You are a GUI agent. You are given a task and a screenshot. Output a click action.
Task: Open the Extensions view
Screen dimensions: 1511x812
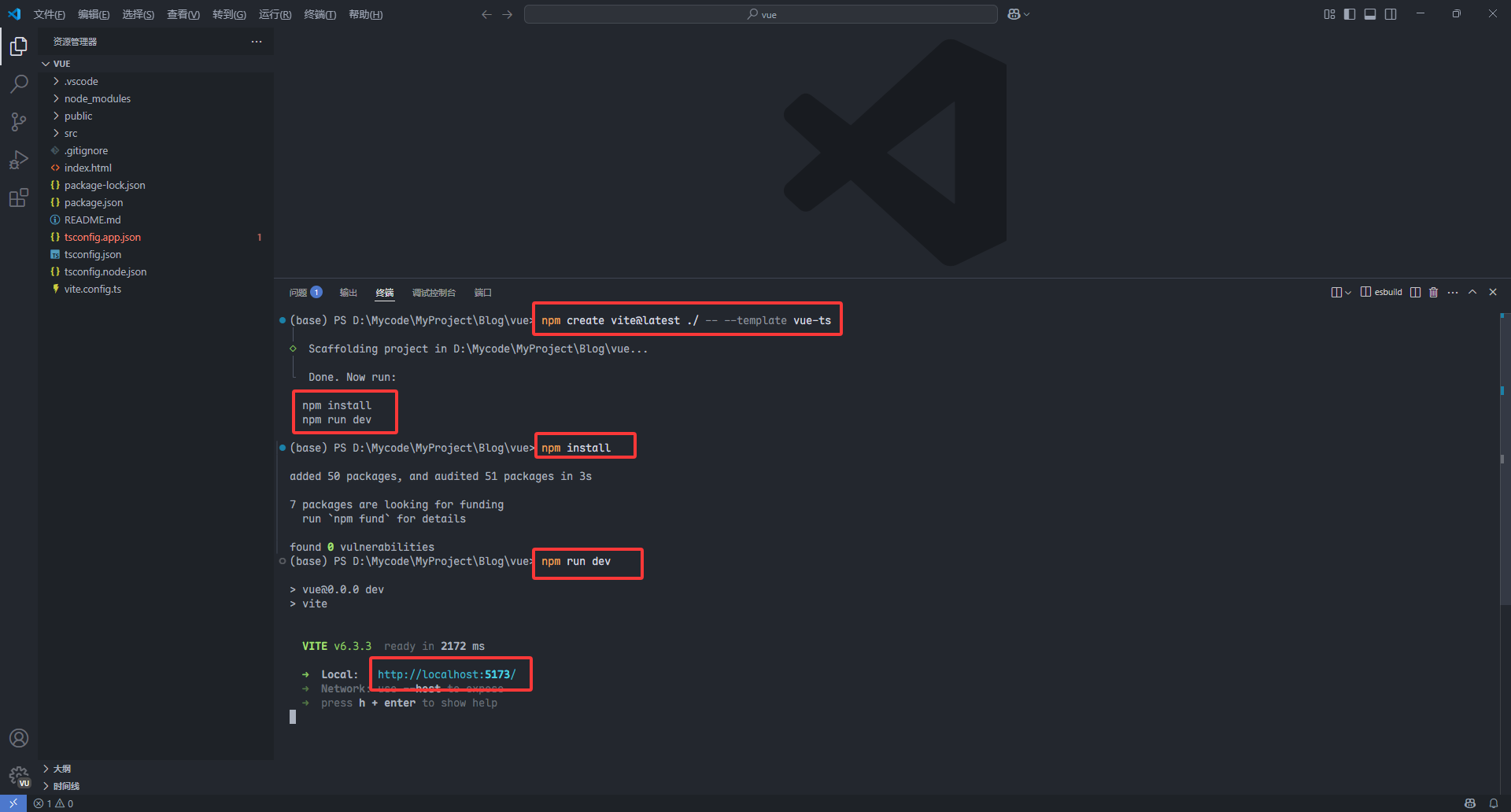tap(19, 197)
